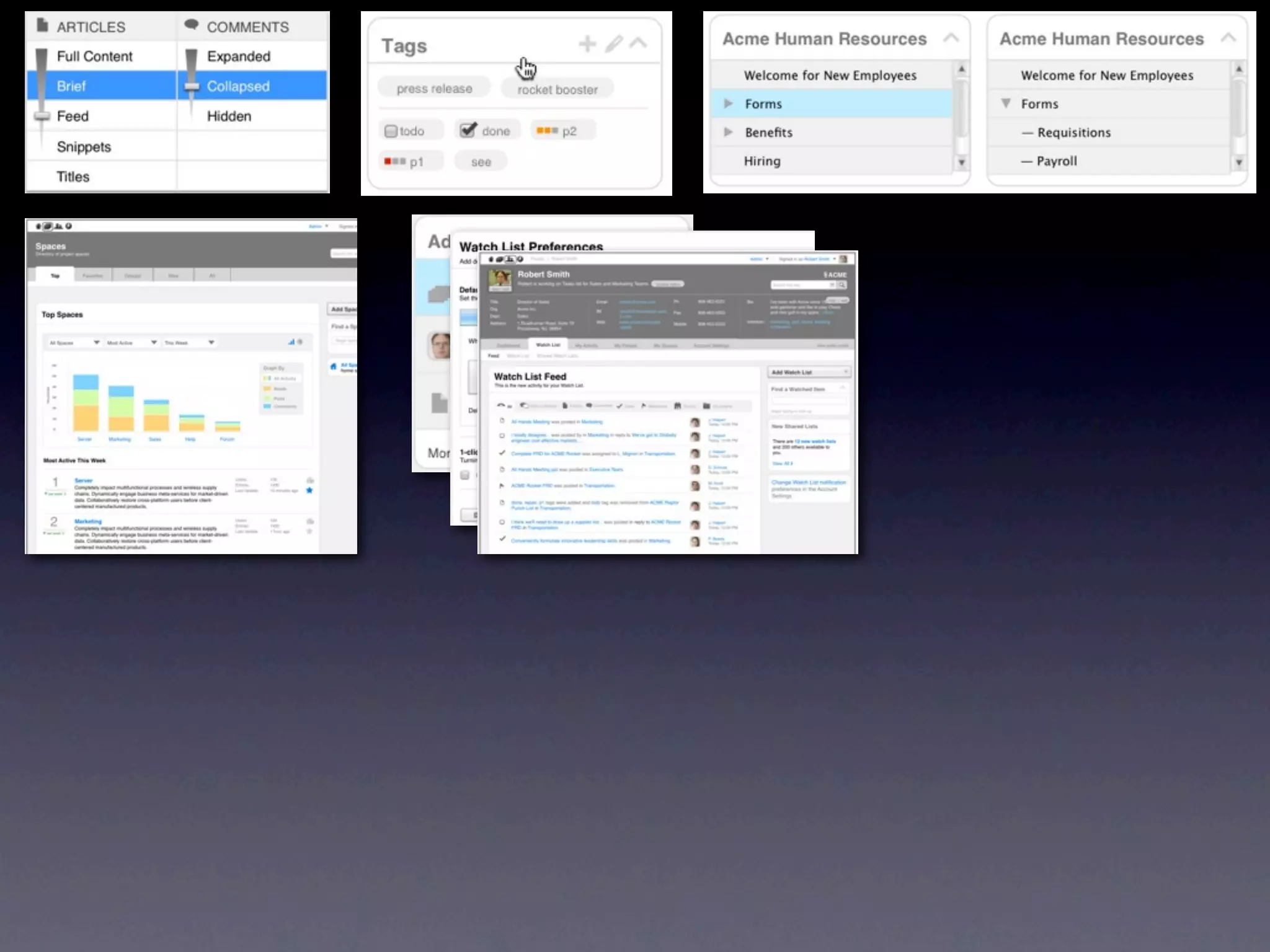The height and width of the screenshot is (952, 1270).
Task: Toggle the 1-click checkbox in preferences
Action: [x=465, y=475]
